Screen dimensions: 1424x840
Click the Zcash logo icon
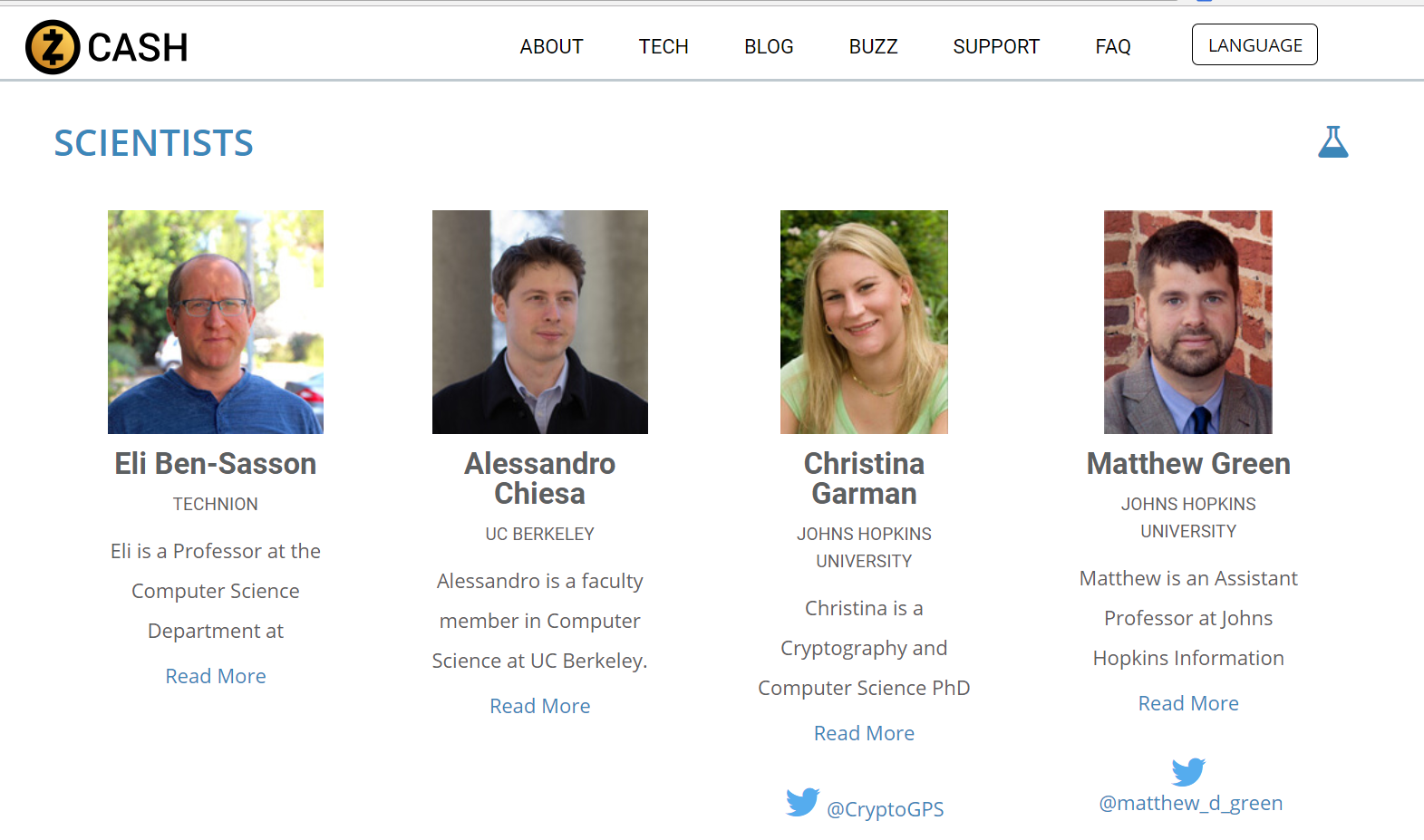point(53,47)
